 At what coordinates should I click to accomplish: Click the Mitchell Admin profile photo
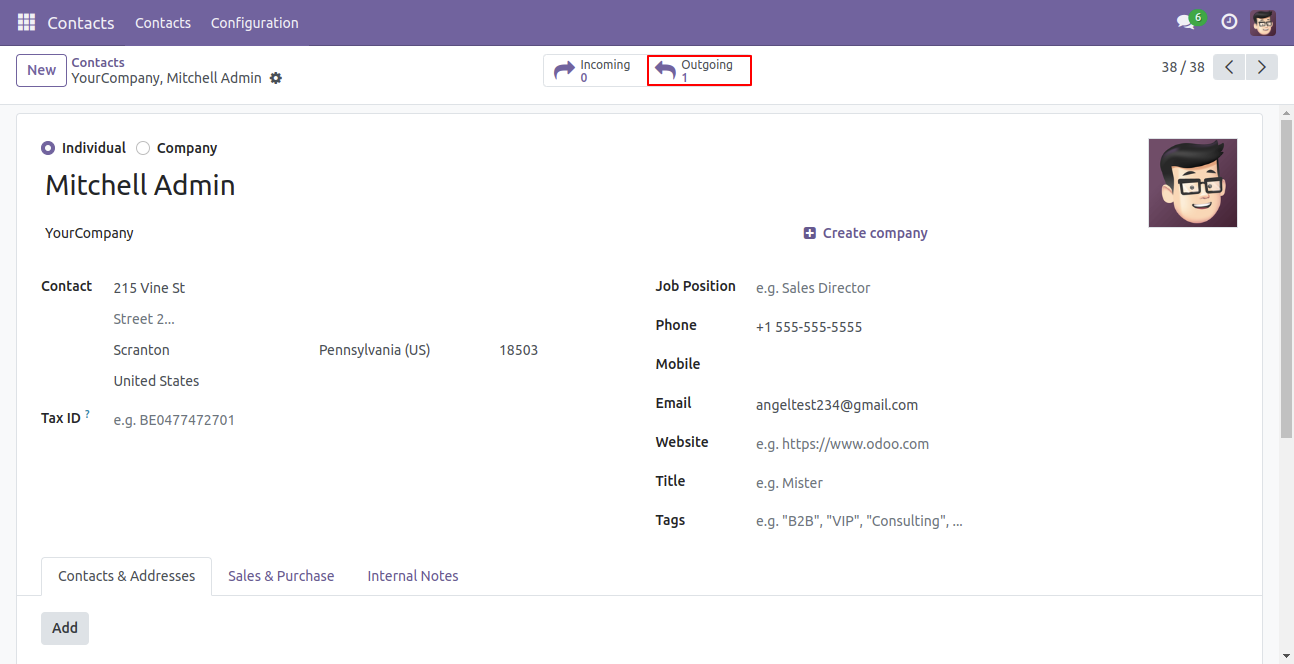tap(1193, 183)
